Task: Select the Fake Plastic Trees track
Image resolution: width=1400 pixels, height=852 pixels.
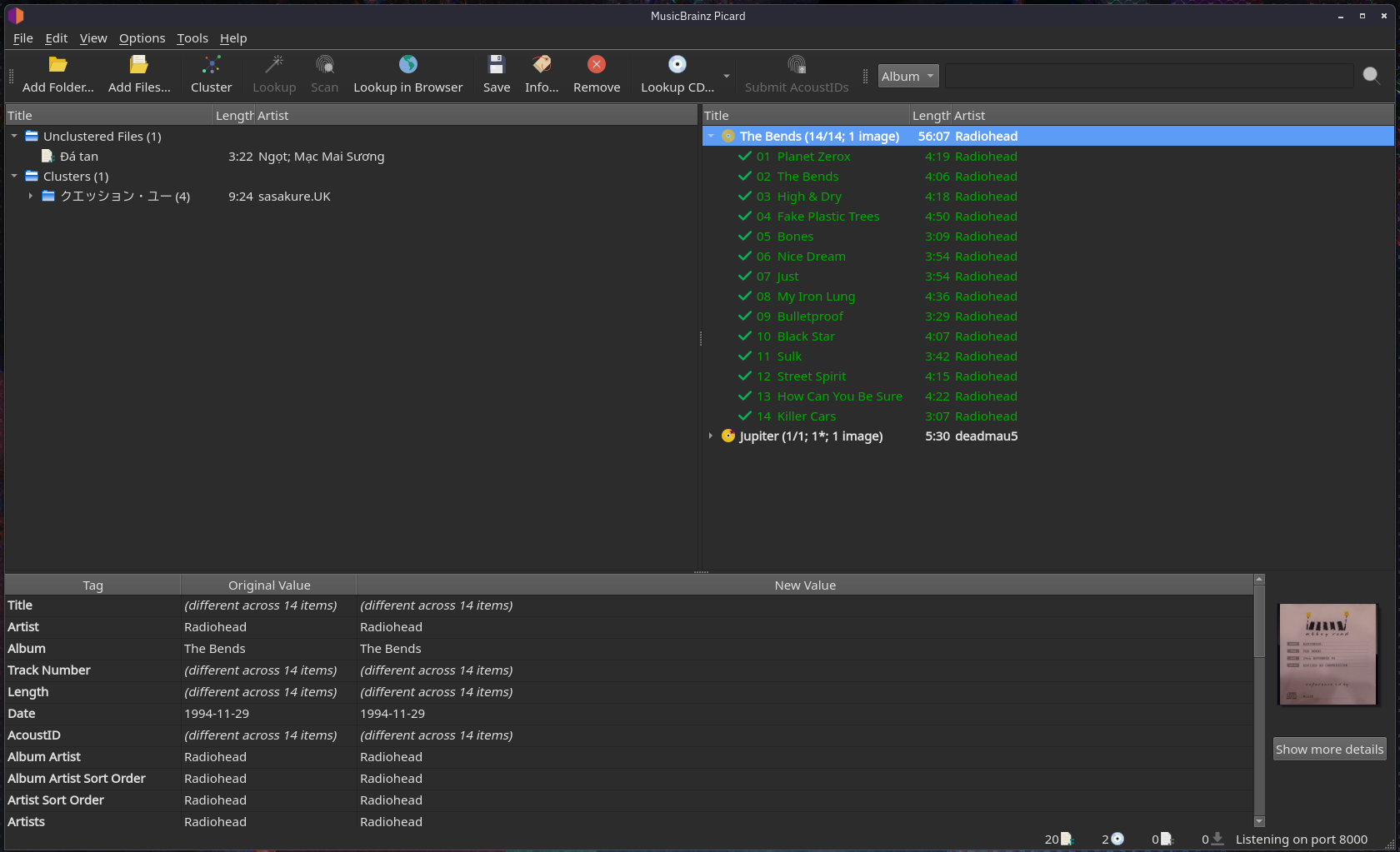Action: [x=827, y=217]
